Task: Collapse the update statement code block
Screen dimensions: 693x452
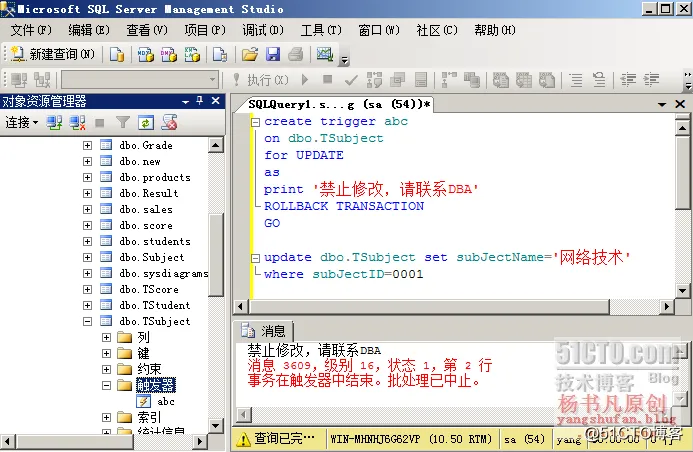Action: click(255, 258)
